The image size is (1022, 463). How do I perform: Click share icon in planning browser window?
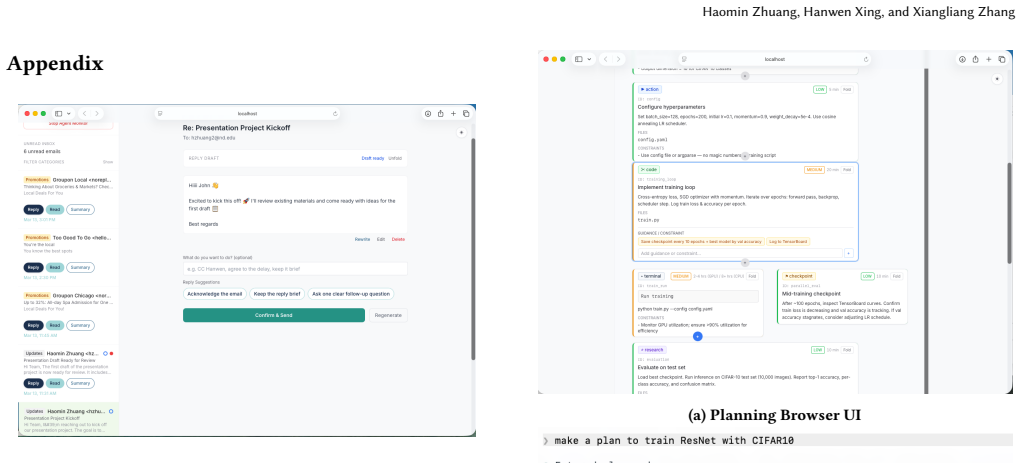click(975, 59)
